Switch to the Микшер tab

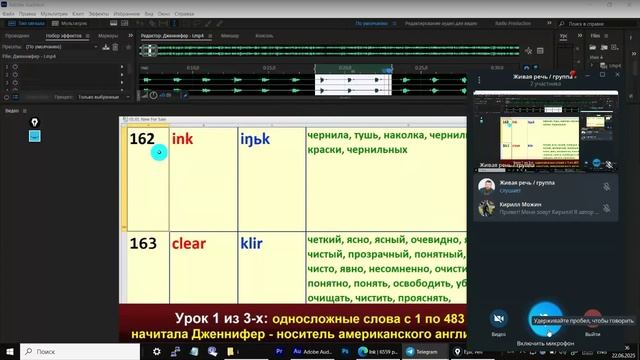tap(230, 36)
